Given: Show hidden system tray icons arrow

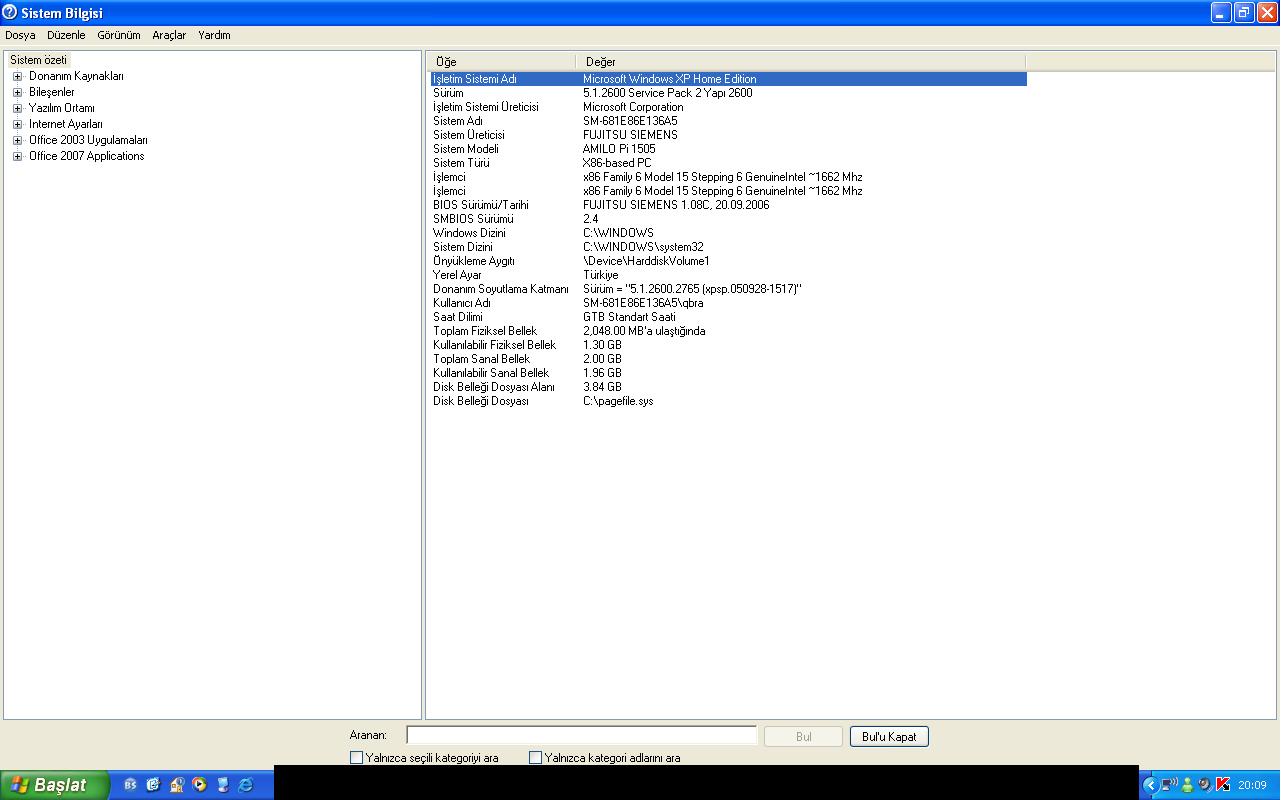Looking at the screenshot, I should (1151, 785).
